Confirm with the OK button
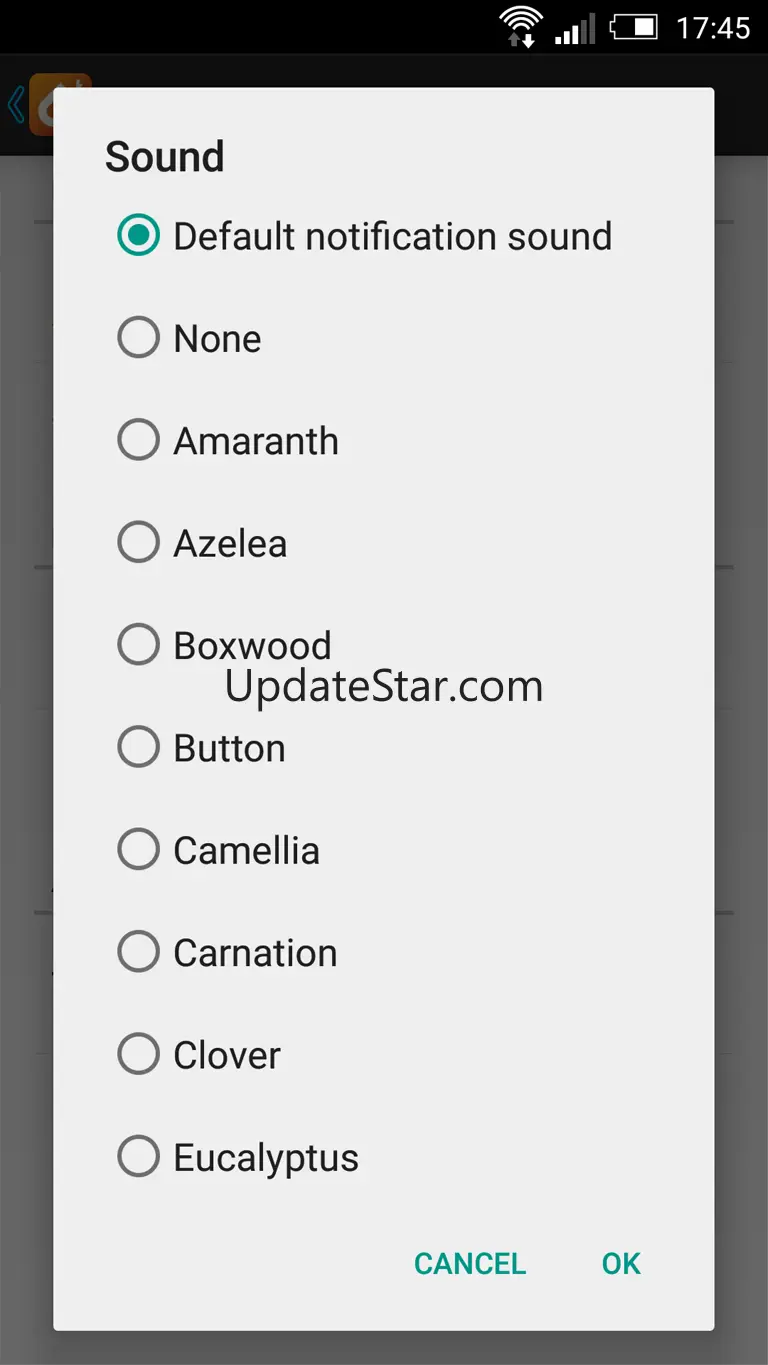The width and height of the screenshot is (768, 1365). (621, 1263)
